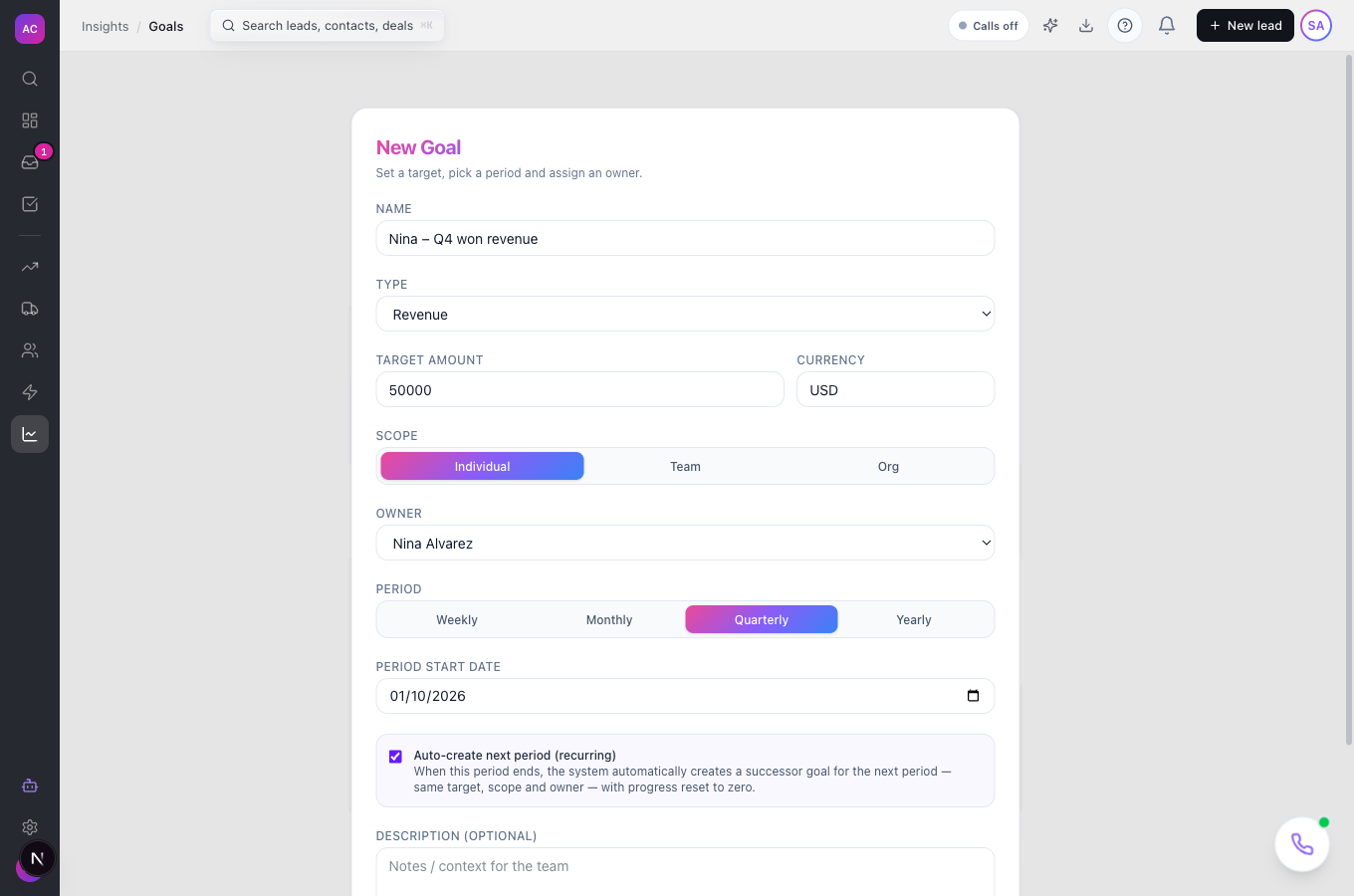Viewport: 1354px width, 896px height.
Task: Open the calendar picker in Period Start Date
Action: (973, 696)
